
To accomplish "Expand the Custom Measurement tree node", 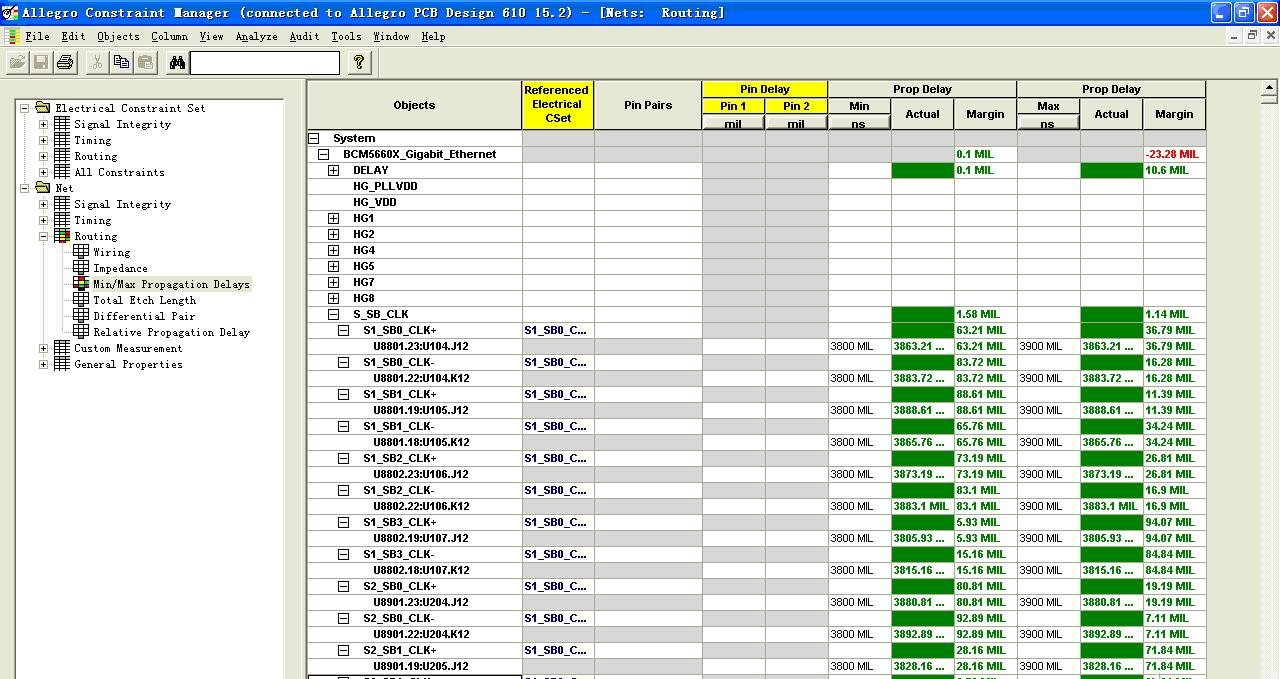I will click(43, 348).
